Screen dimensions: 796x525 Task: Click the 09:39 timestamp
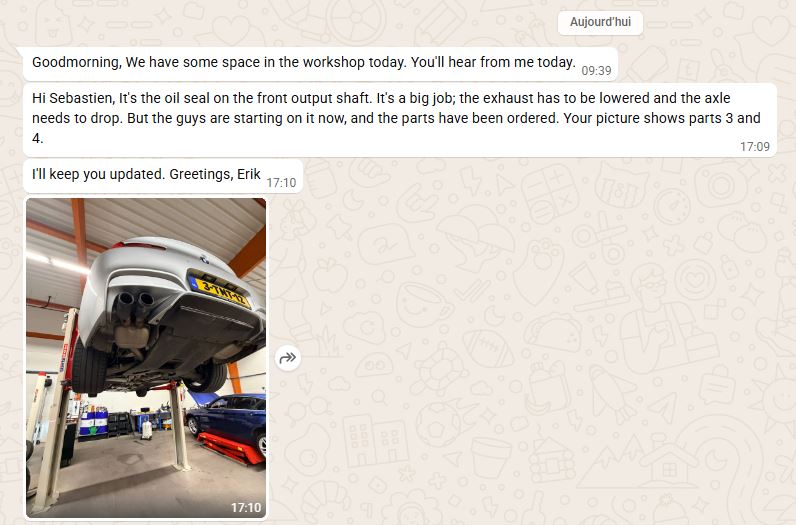click(x=596, y=71)
